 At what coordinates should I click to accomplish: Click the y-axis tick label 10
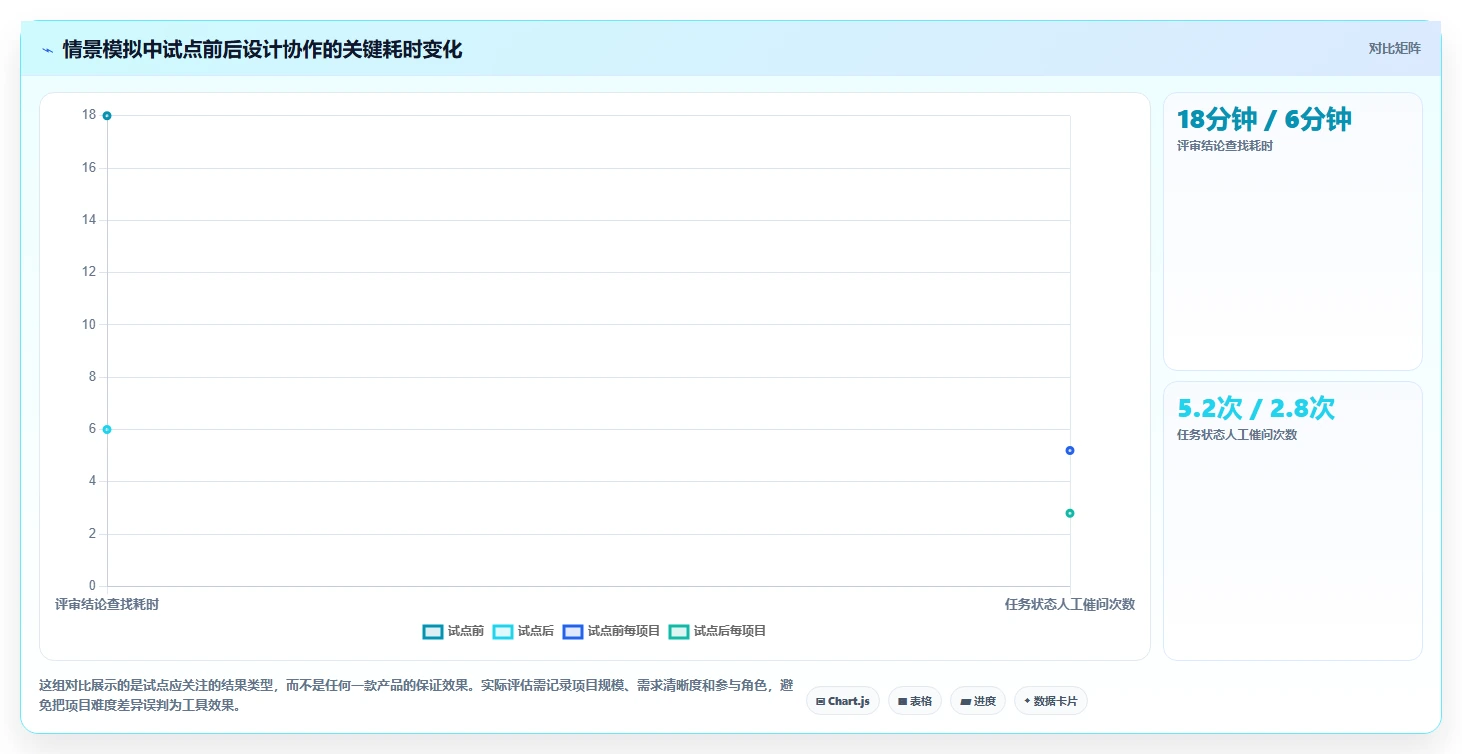pos(89,324)
